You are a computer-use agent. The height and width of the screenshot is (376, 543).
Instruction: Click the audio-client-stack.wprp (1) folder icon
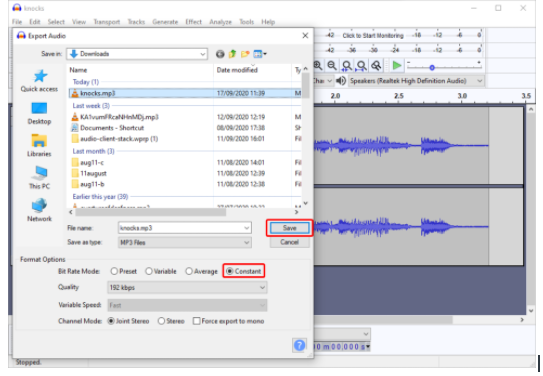(x=75, y=139)
